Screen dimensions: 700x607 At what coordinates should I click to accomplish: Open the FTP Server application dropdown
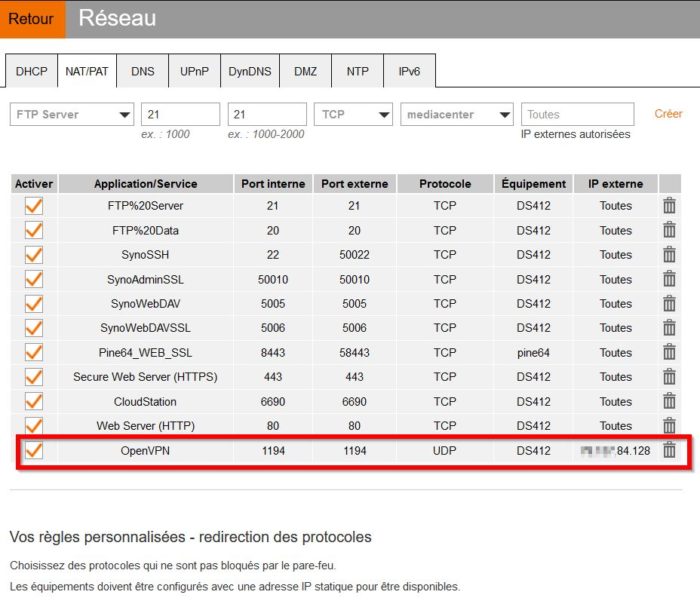coord(71,115)
